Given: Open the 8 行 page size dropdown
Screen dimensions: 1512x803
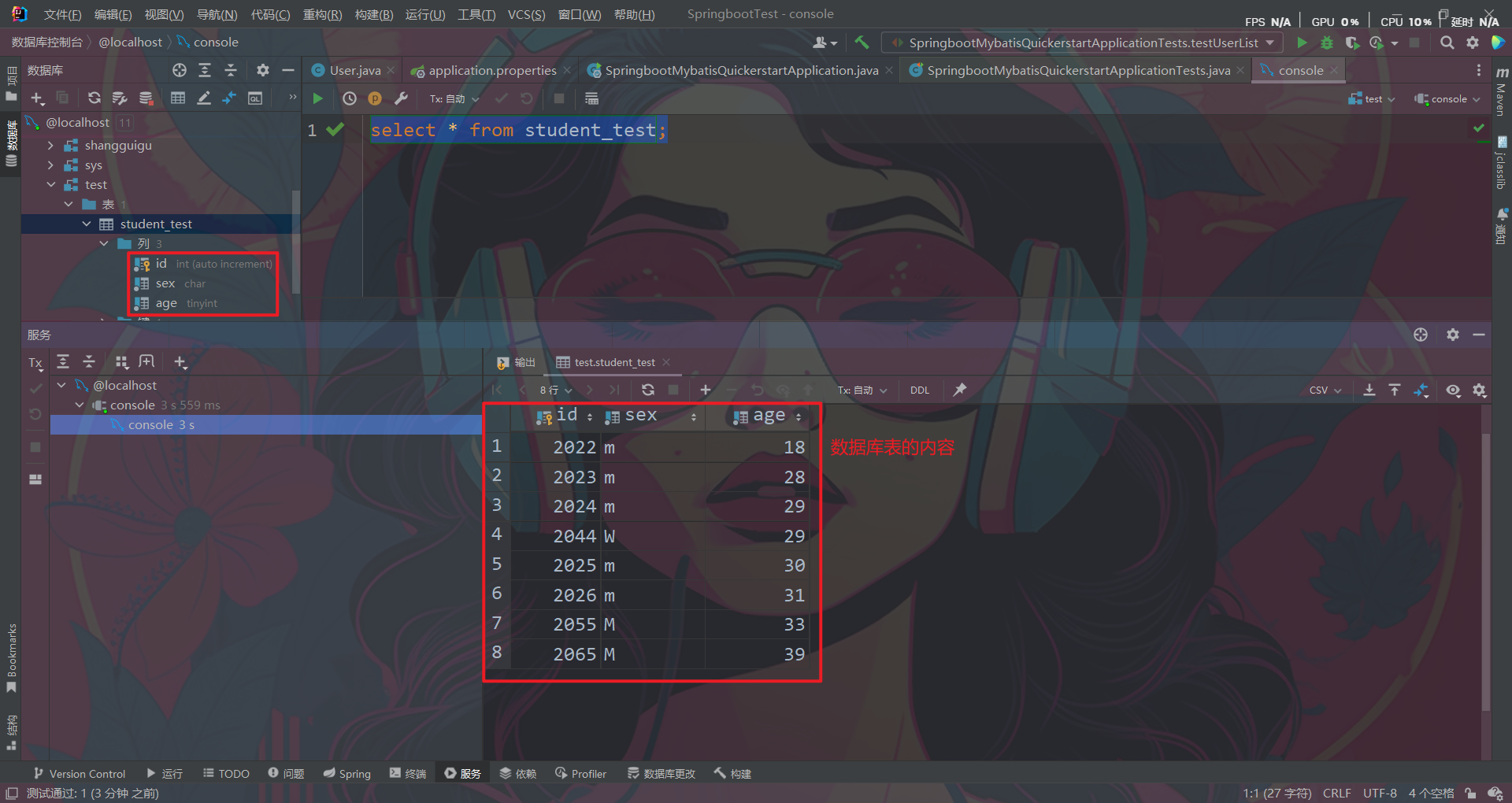Looking at the screenshot, I should pos(556,390).
